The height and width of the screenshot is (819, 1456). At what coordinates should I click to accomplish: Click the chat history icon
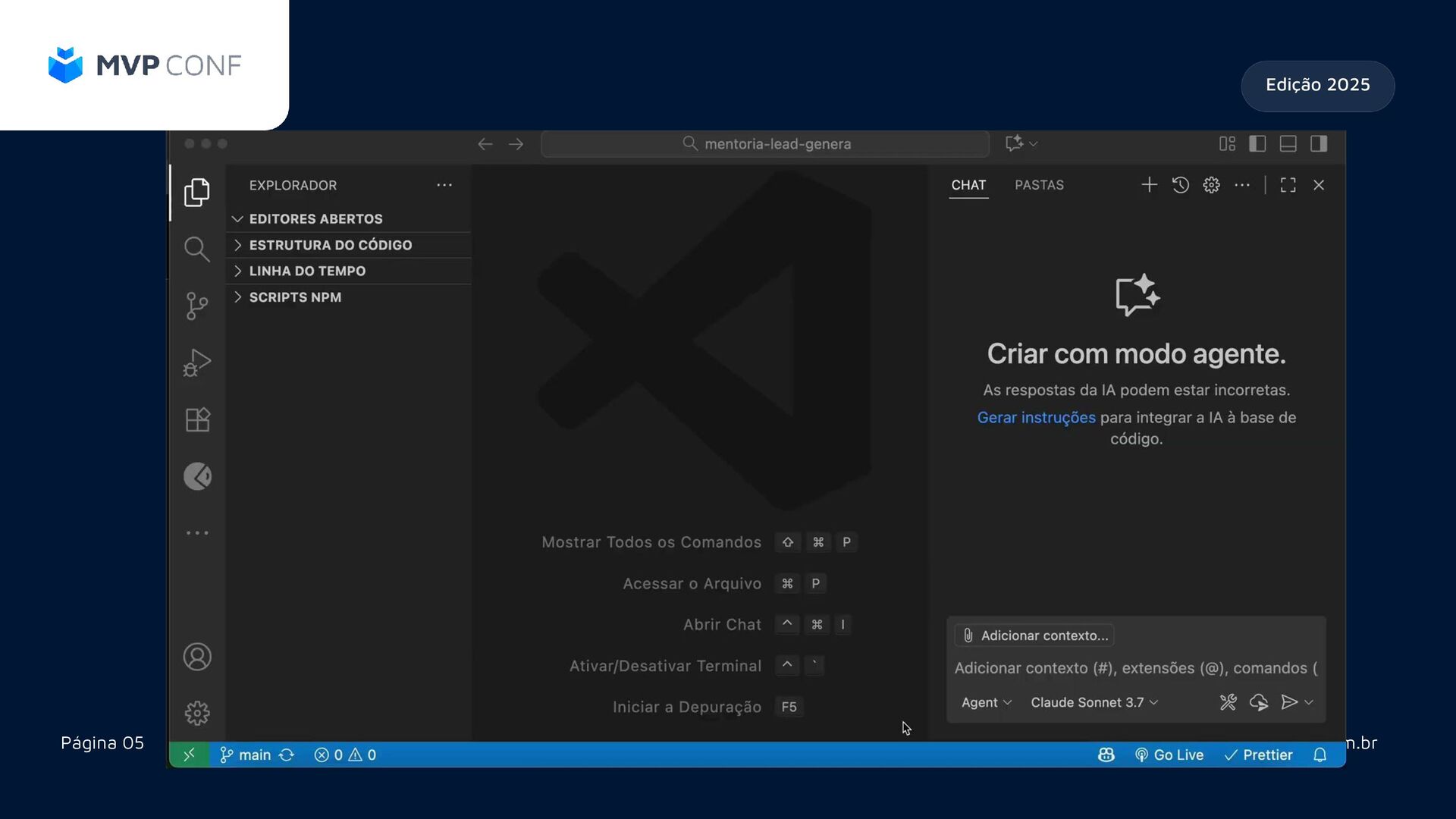[x=1180, y=185]
